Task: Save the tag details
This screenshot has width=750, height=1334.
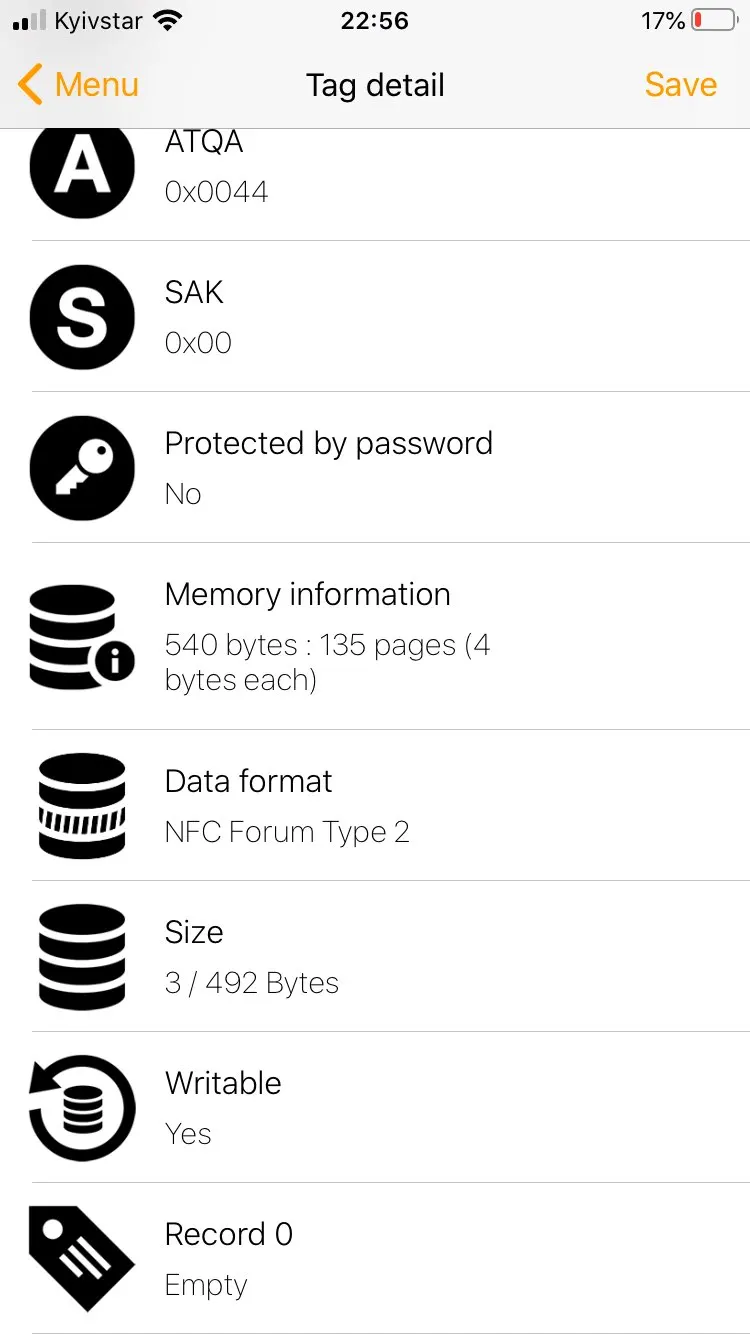Action: 680,85
